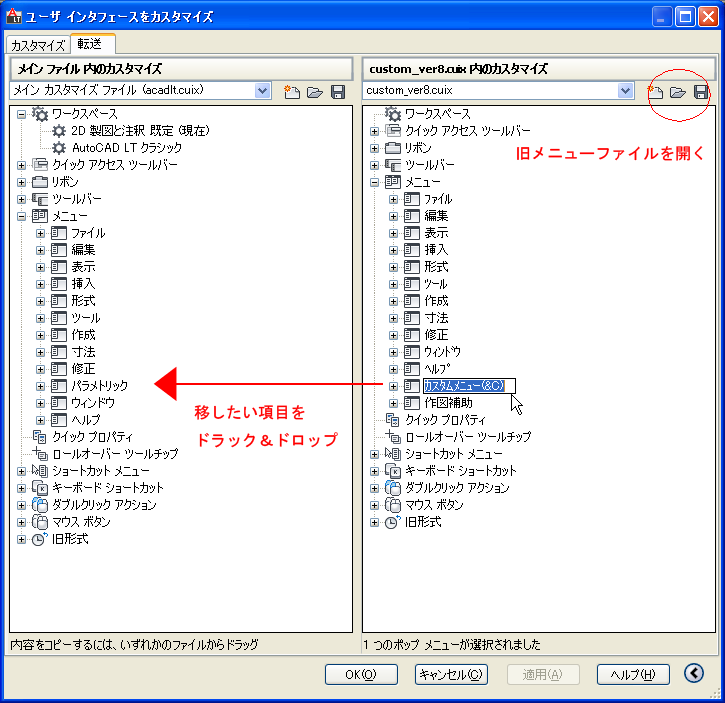
Task: Collapse メニュー node in right tree
Action: coord(375,182)
